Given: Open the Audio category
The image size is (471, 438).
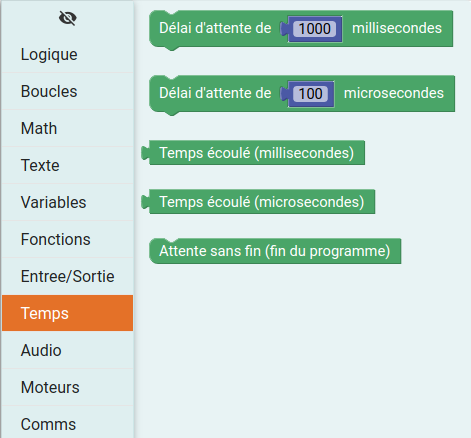Looking at the screenshot, I should click(67, 350).
